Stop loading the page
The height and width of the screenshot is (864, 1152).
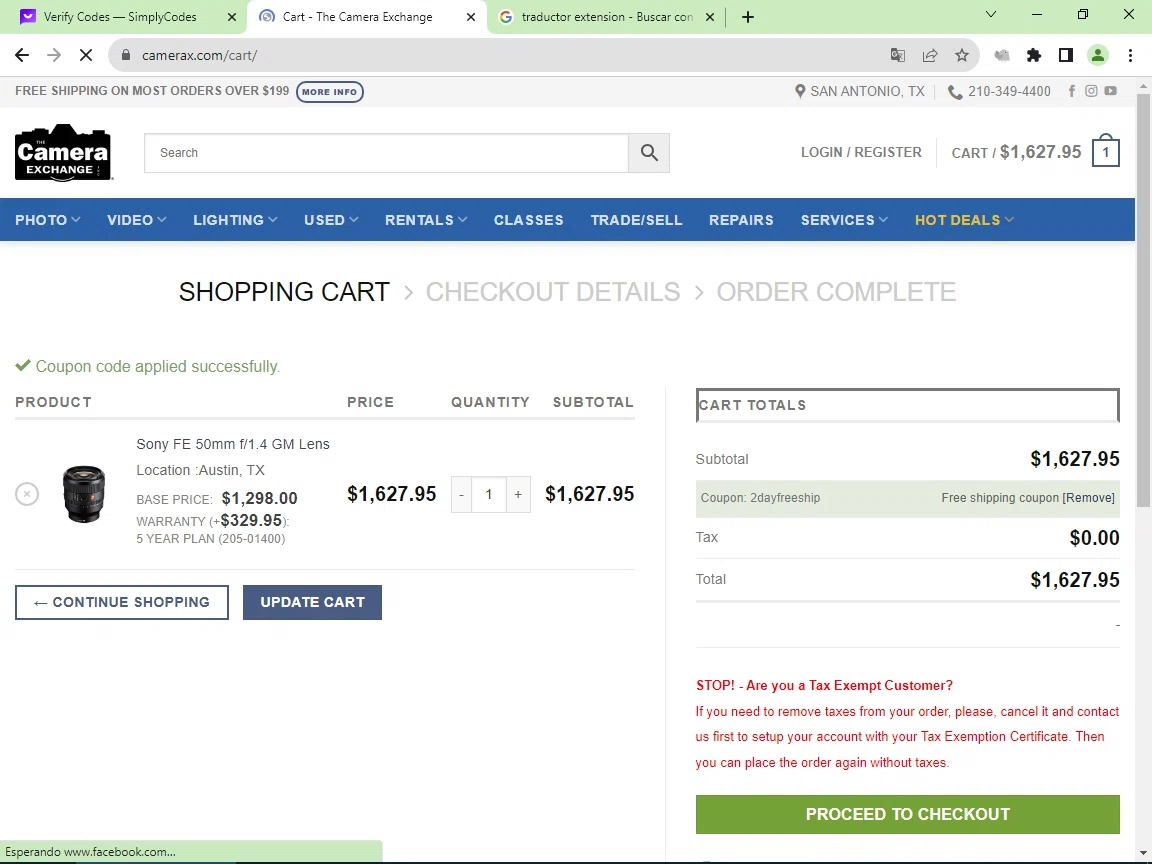[86, 55]
